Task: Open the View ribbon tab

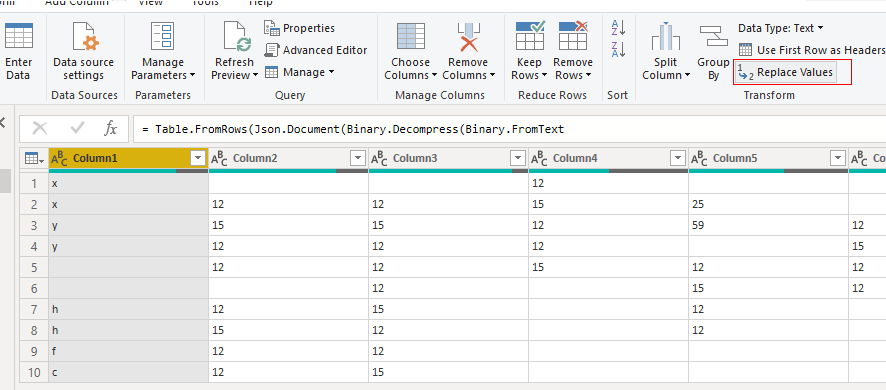Action: [150, 3]
